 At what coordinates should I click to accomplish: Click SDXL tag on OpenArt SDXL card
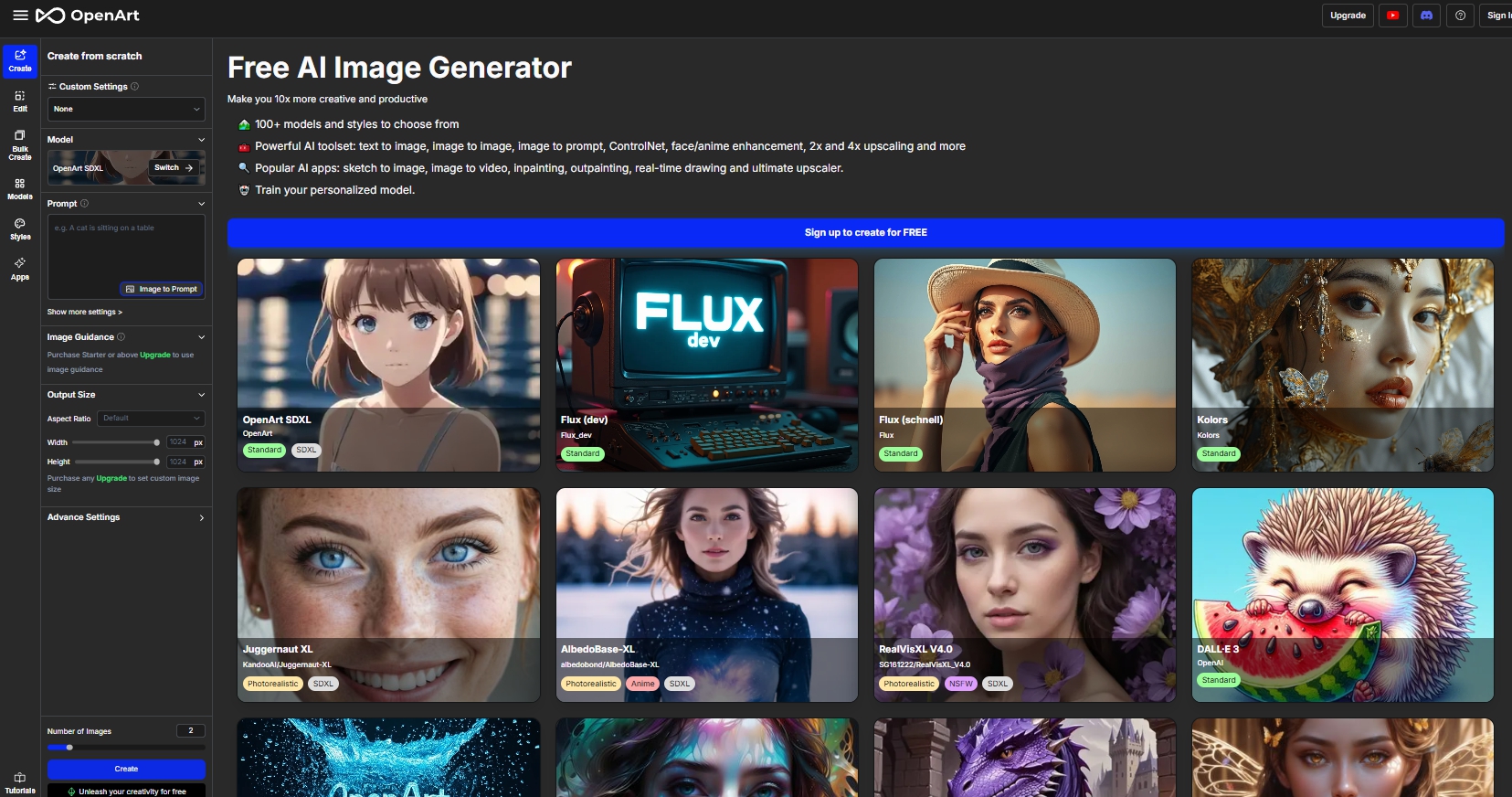pyautogui.click(x=306, y=450)
